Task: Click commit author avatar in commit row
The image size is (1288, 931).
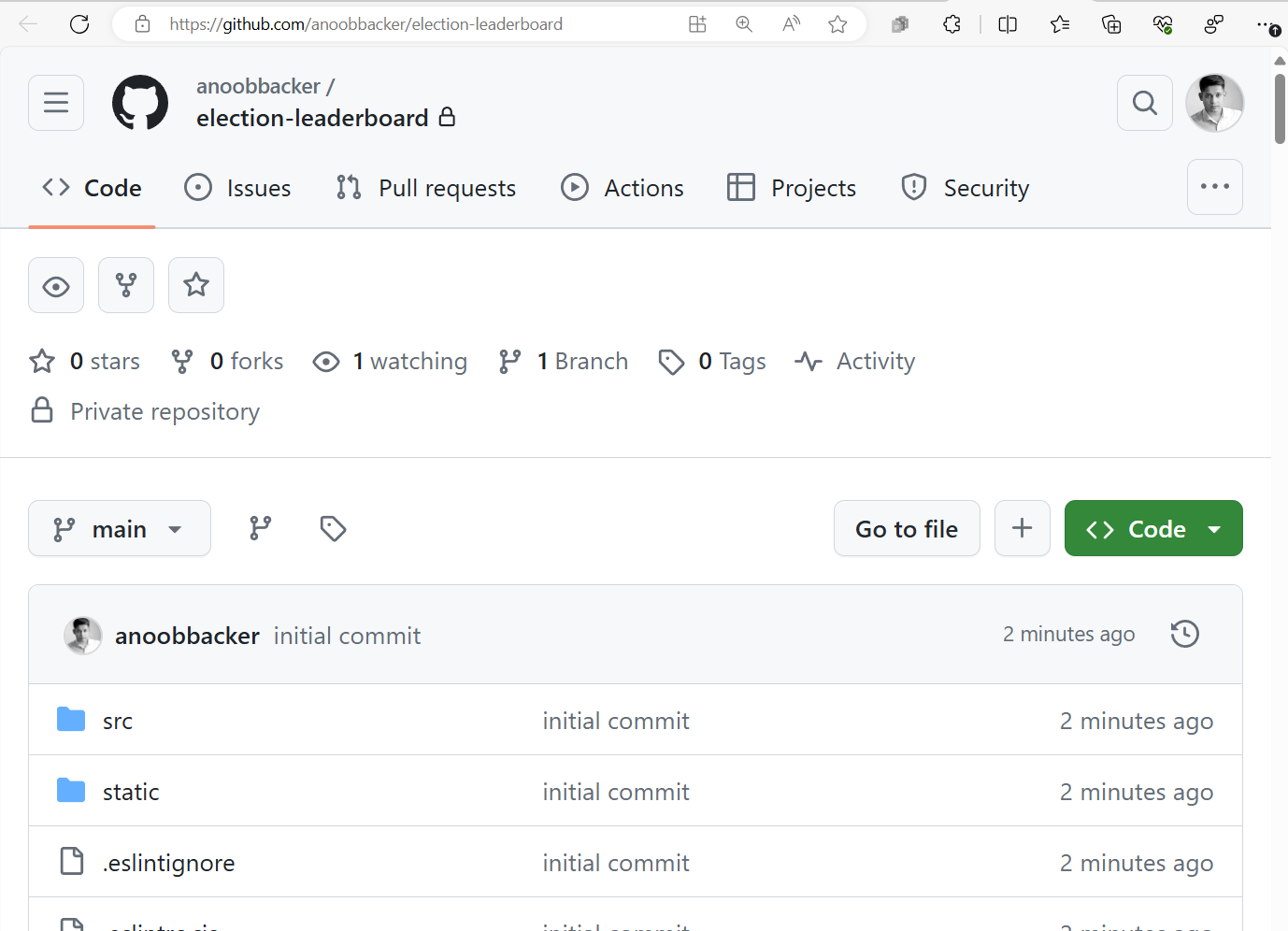Action: pos(82,636)
